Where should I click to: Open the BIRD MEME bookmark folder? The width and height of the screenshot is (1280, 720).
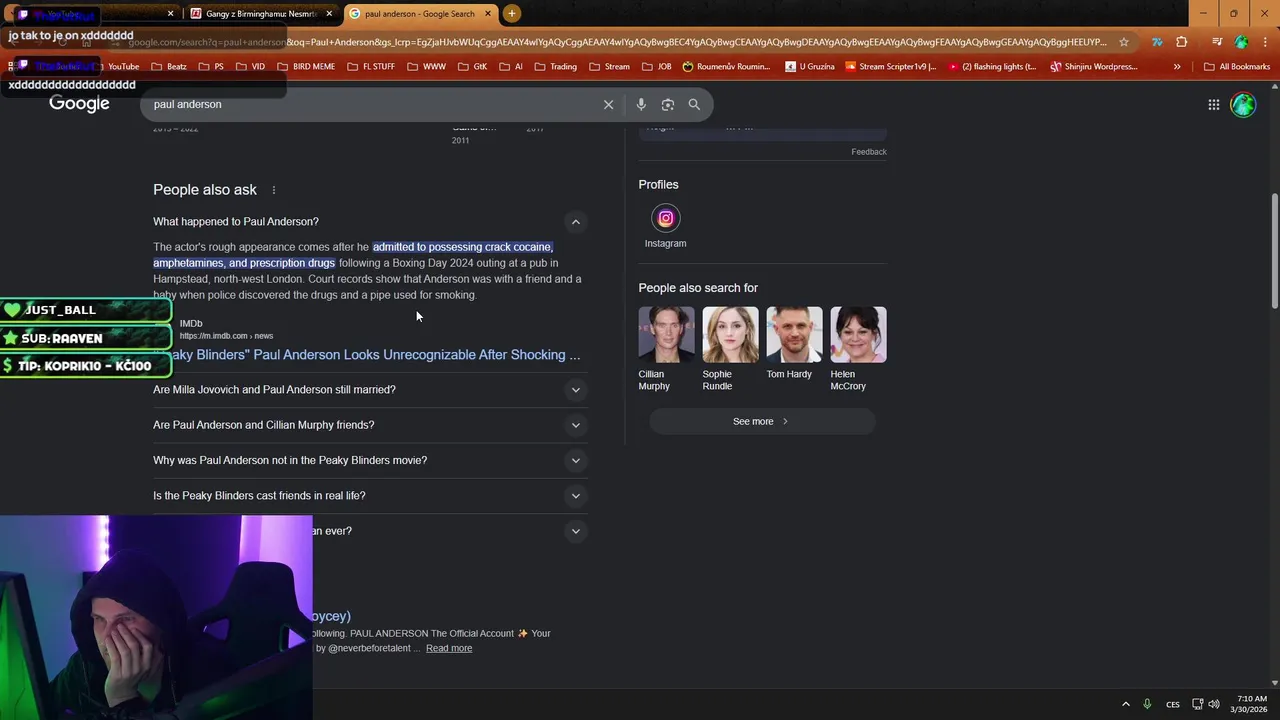pos(305,67)
